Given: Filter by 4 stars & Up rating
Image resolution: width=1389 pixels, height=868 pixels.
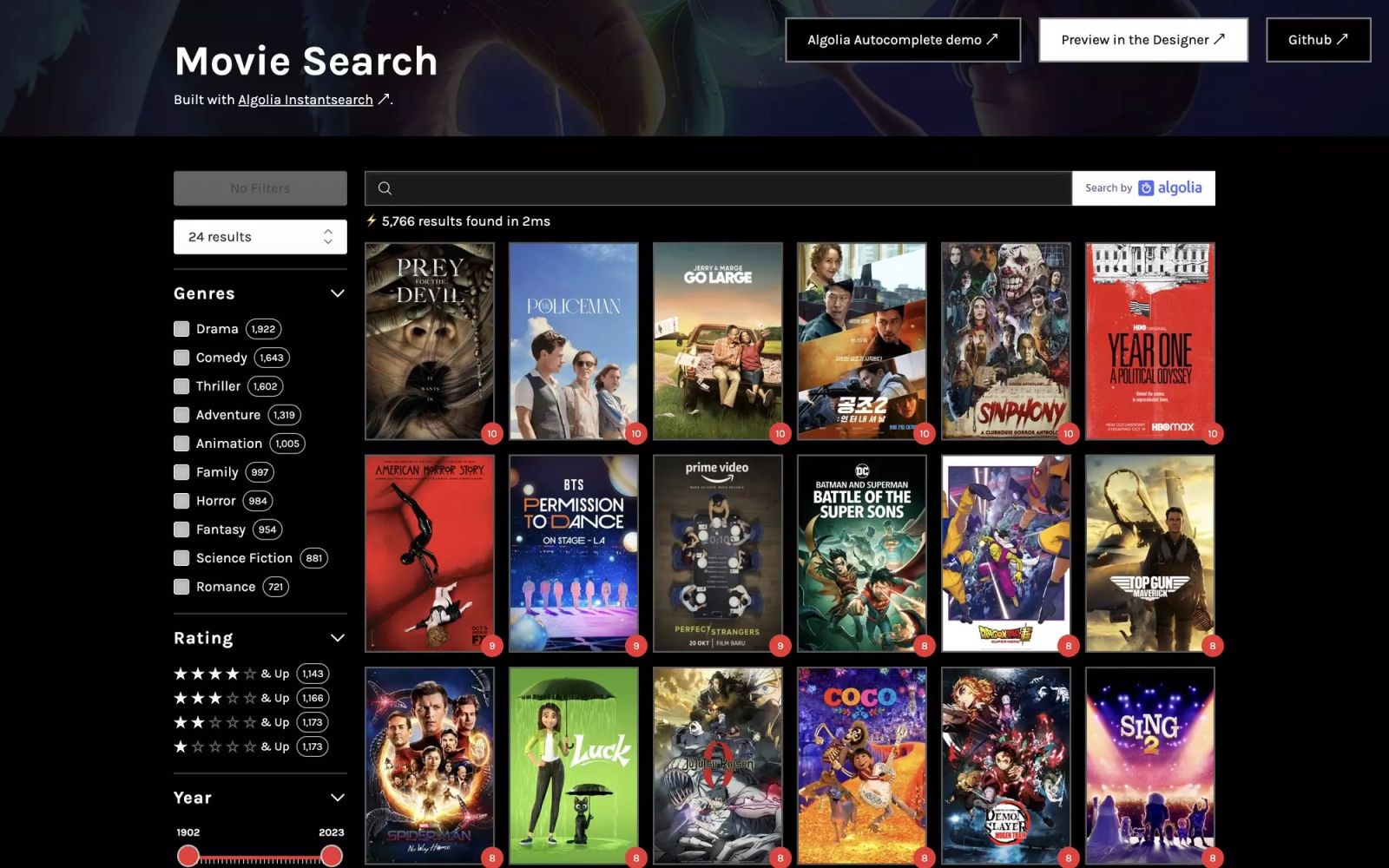Looking at the screenshot, I should pyautogui.click(x=251, y=674).
